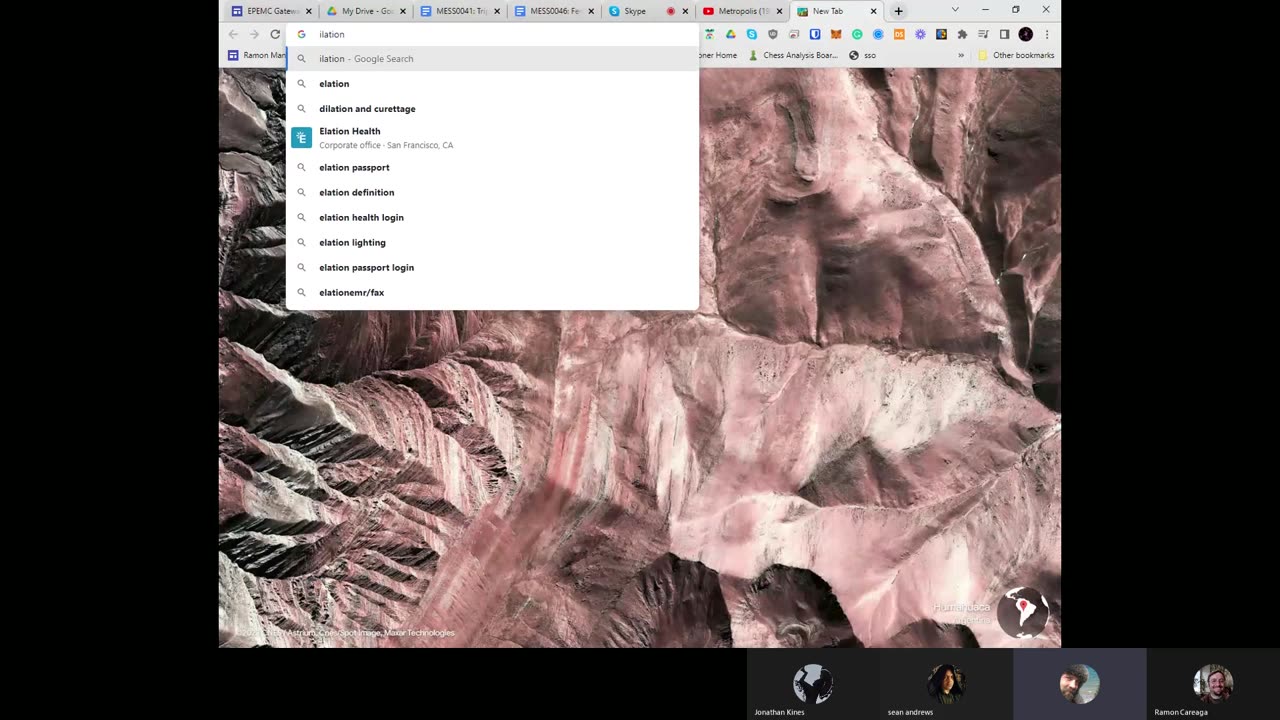
Task: Select Ramon Careaga participant tile
Action: (1213, 684)
